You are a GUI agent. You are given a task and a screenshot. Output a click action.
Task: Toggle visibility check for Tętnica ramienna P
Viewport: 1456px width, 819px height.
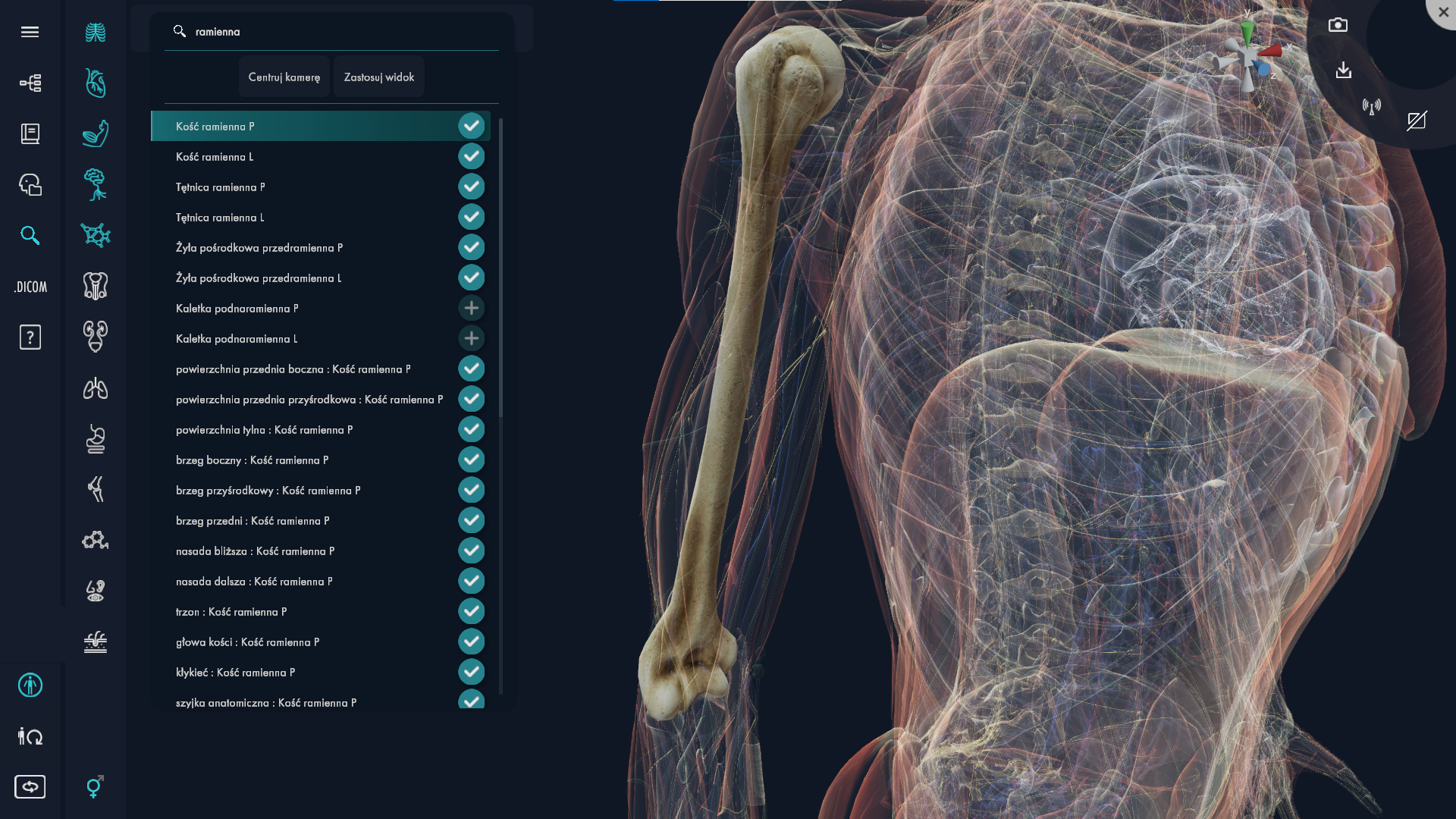coord(471,187)
